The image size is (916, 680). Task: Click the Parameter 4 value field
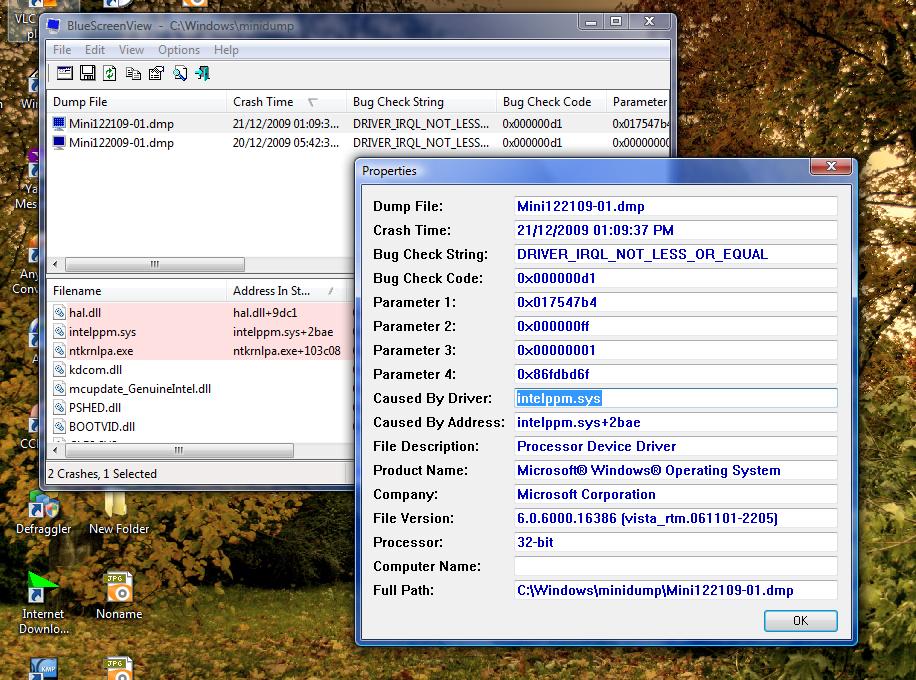pyautogui.click(x=675, y=374)
